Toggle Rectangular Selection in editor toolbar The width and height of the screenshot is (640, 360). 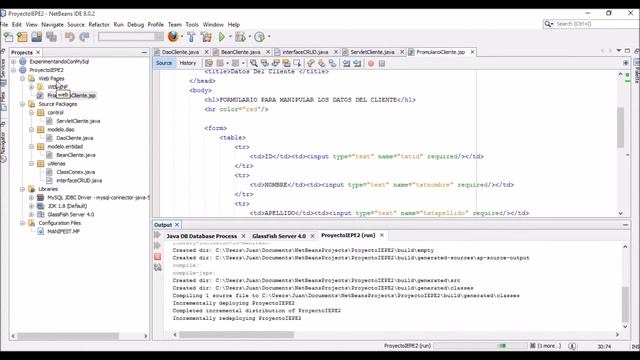(x=297, y=63)
